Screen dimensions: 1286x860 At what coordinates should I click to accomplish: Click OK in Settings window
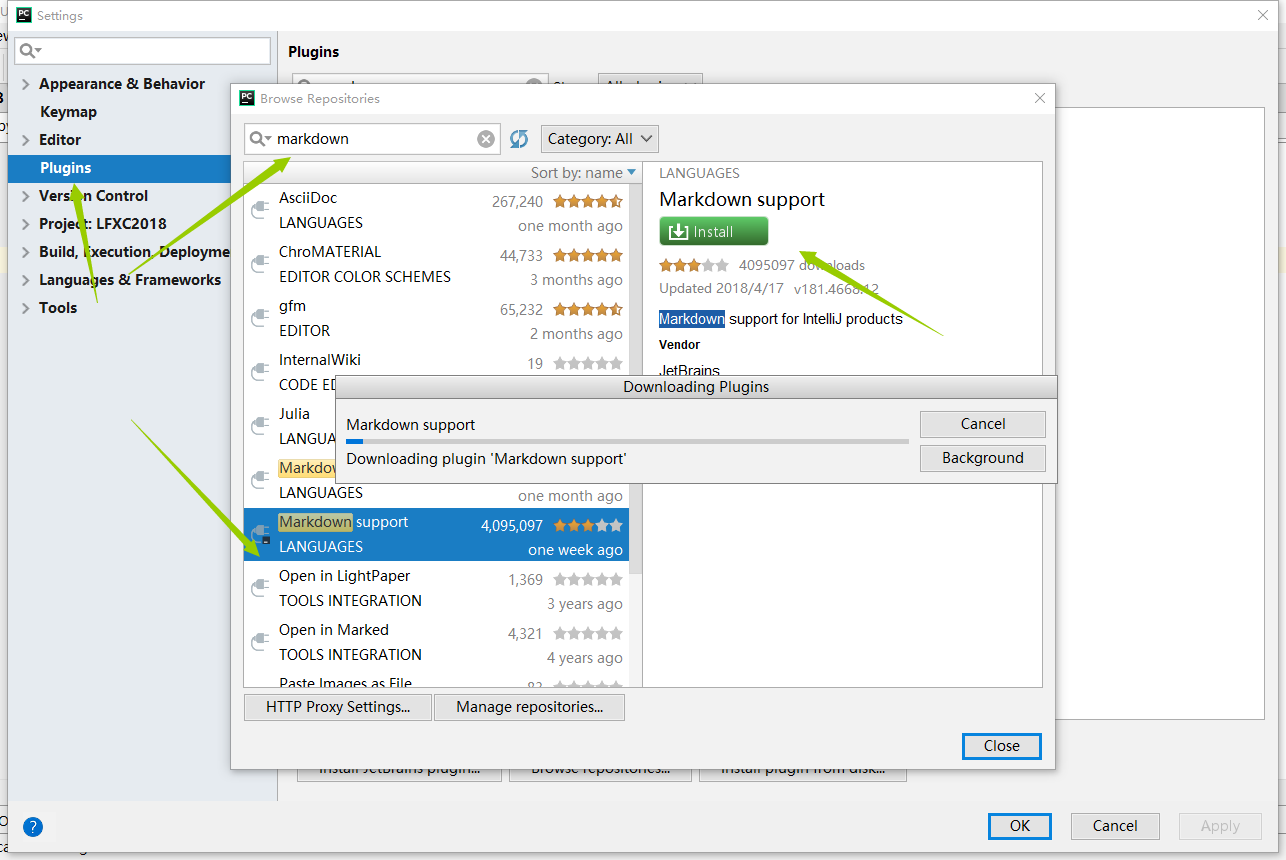[1020, 826]
